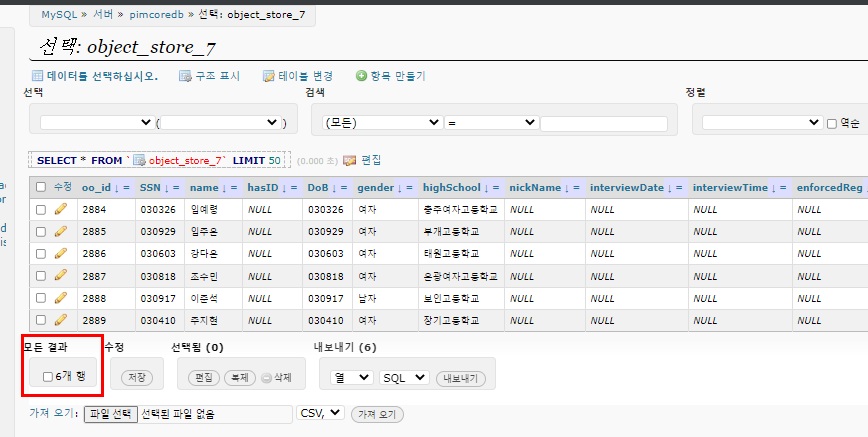Sort descending by interviewDate column arrow
Screen dimensions: 868x437
pos(670,188)
